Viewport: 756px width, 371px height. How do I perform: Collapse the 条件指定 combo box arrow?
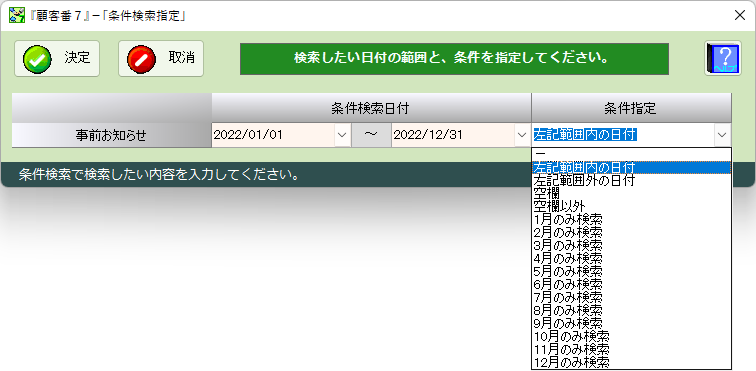click(722, 135)
